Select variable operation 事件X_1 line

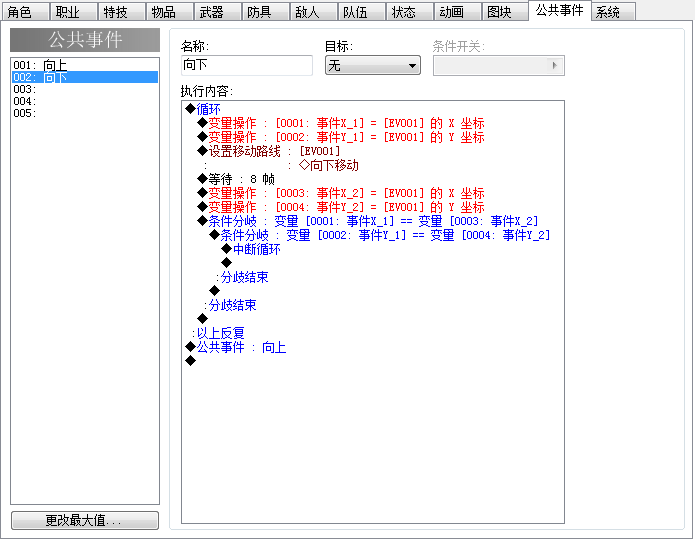(373, 123)
